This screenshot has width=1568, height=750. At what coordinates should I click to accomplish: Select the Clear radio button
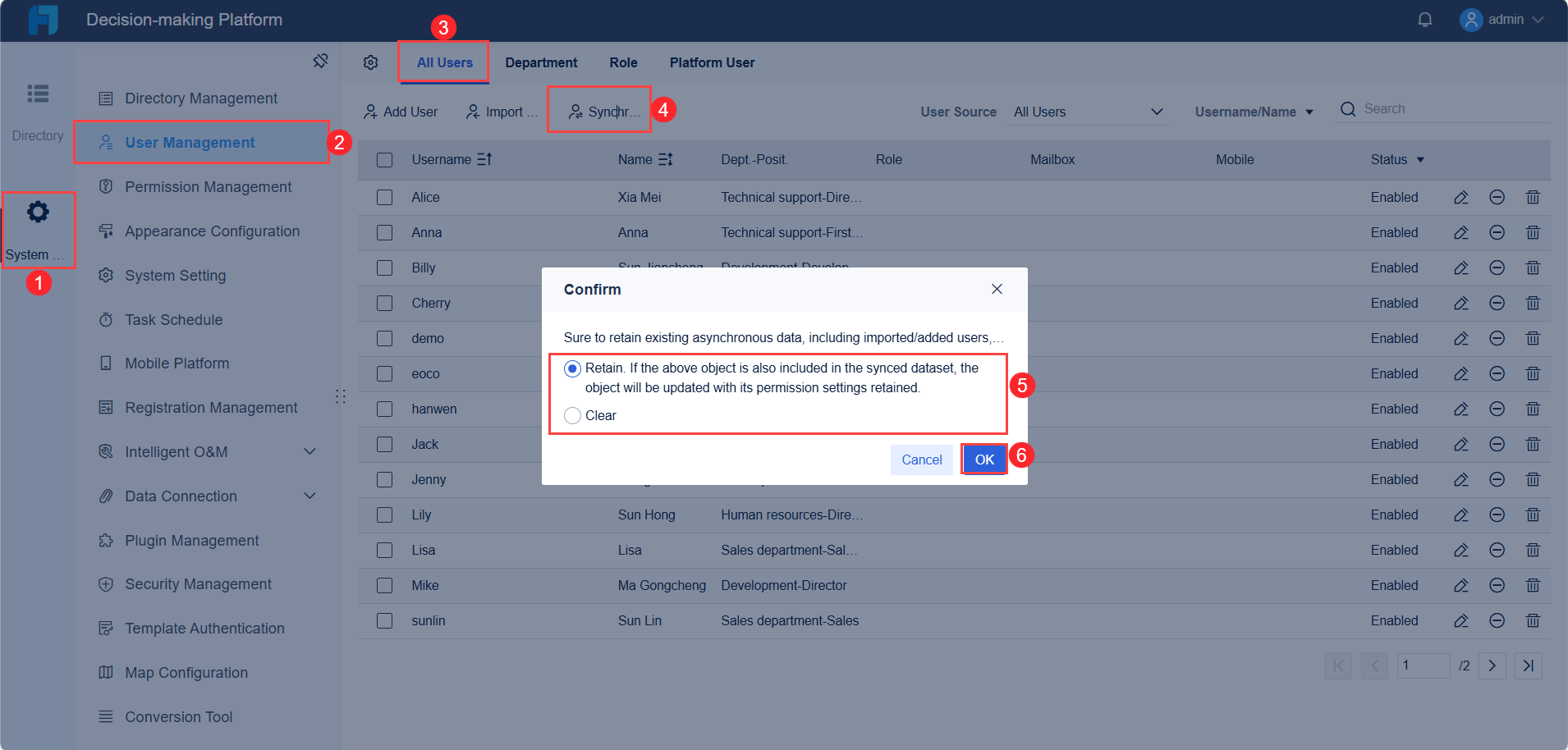pos(572,415)
